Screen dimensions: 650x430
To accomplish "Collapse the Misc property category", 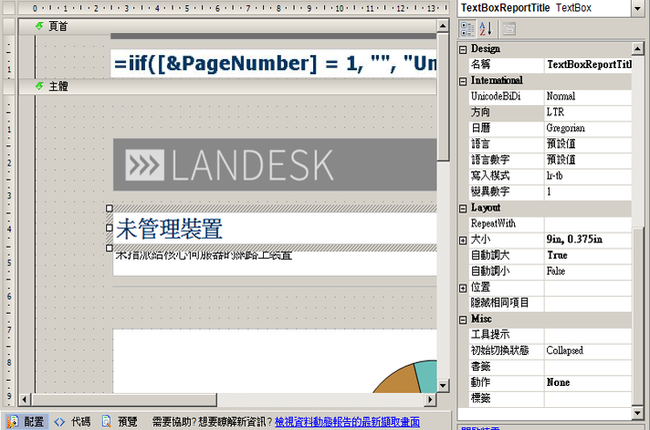I will (463, 320).
